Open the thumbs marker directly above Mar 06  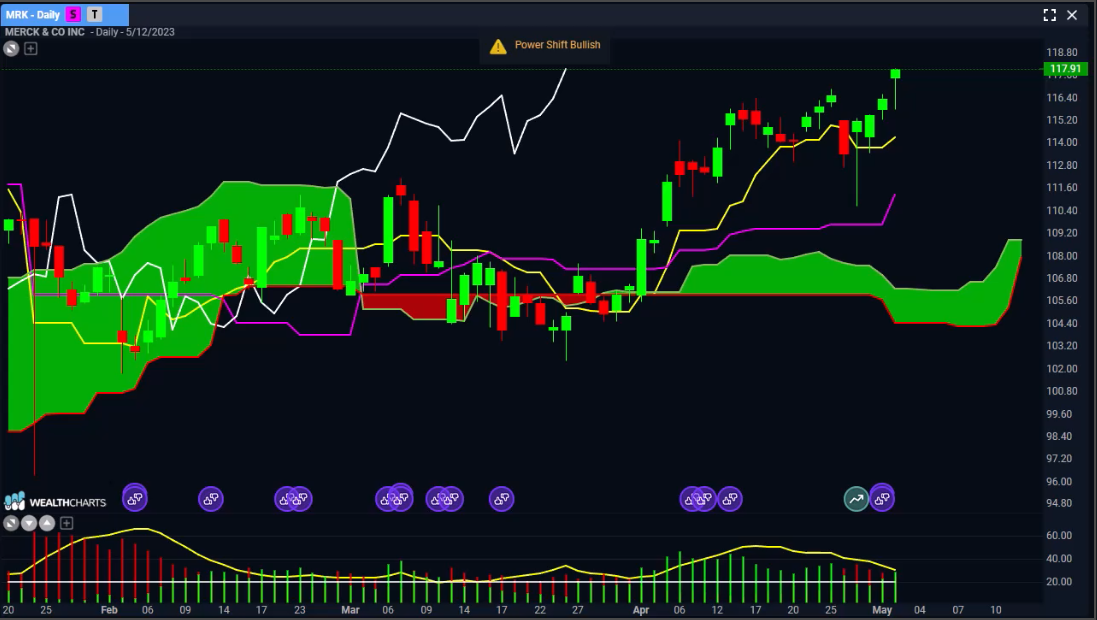(385, 499)
